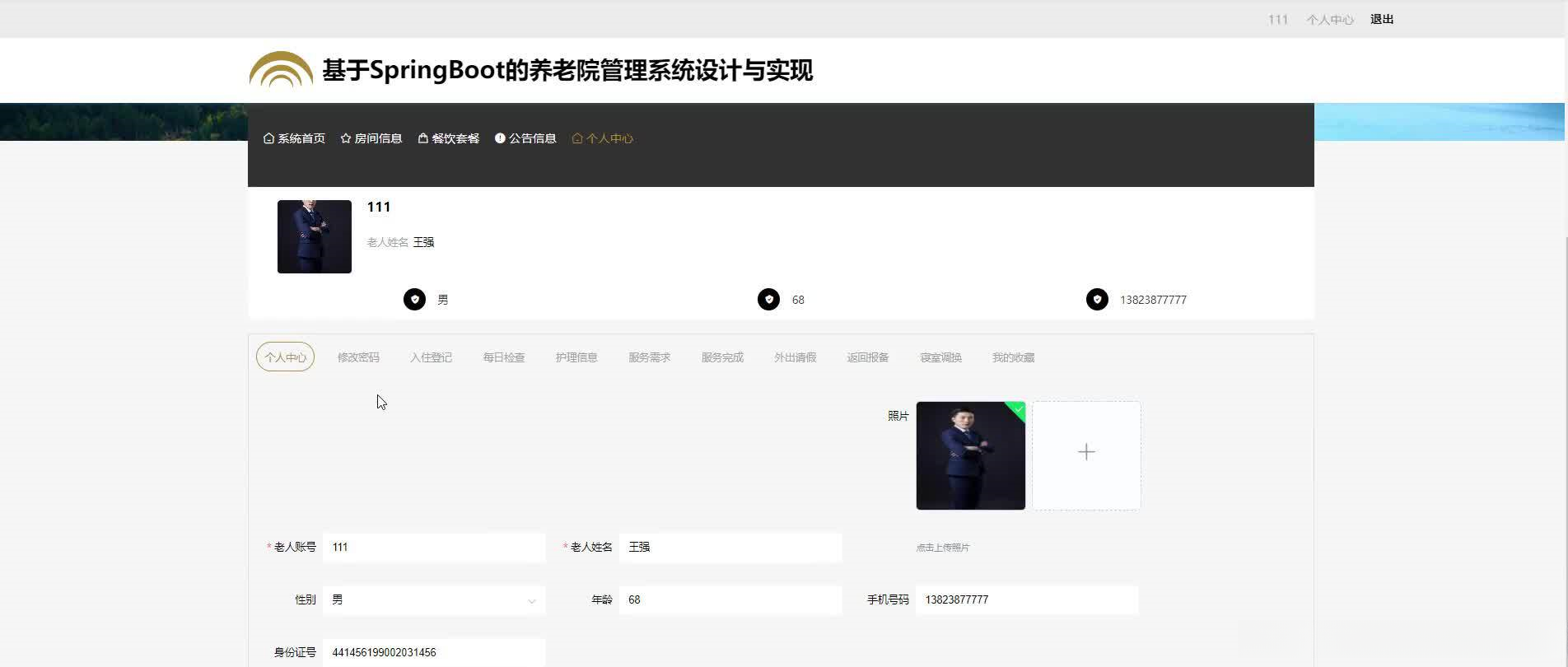Click the 身份证号 input field
1568x667 pixels.
click(434, 653)
